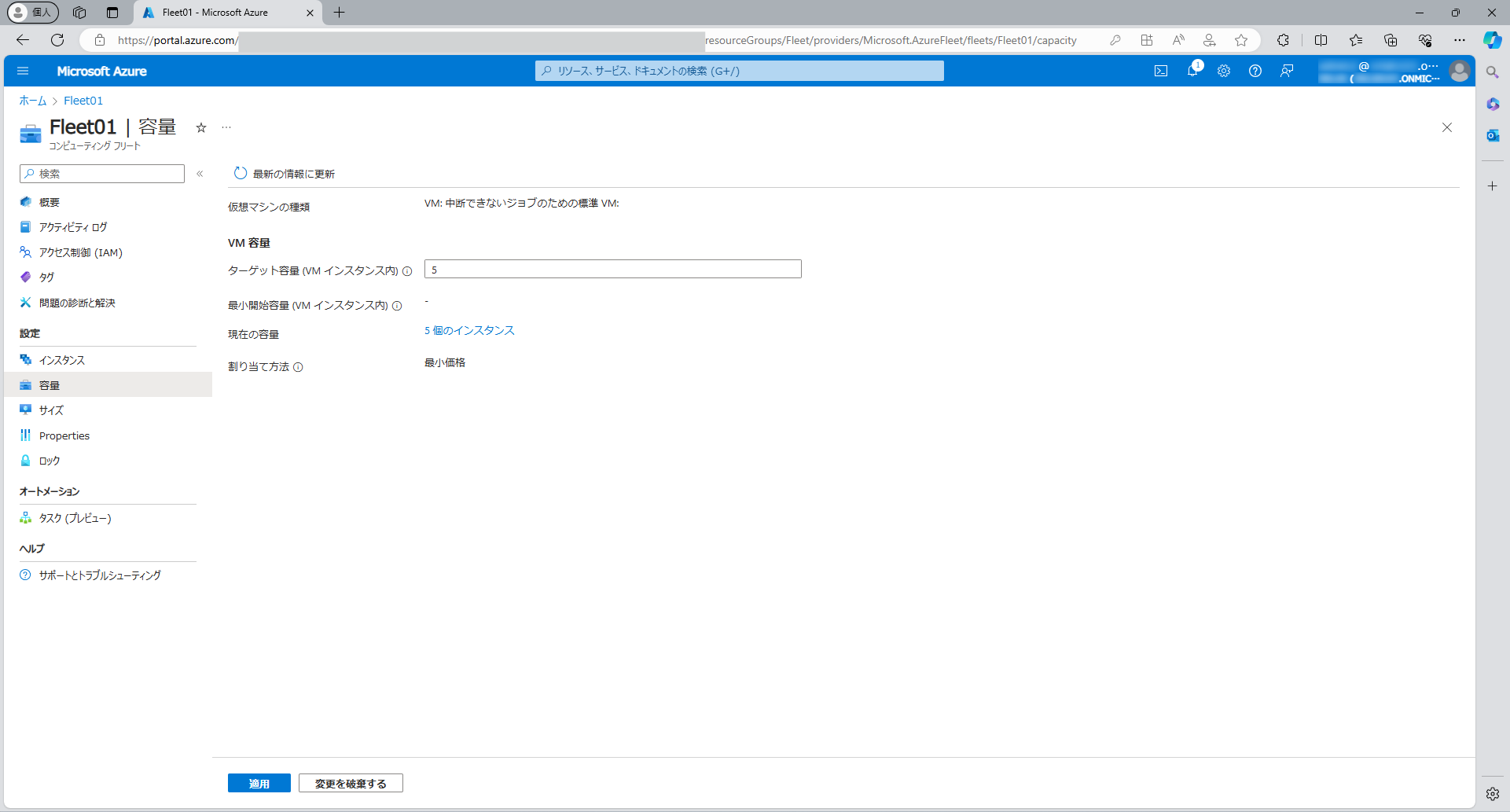Open the feedback icon in header

tap(1287, 71)
